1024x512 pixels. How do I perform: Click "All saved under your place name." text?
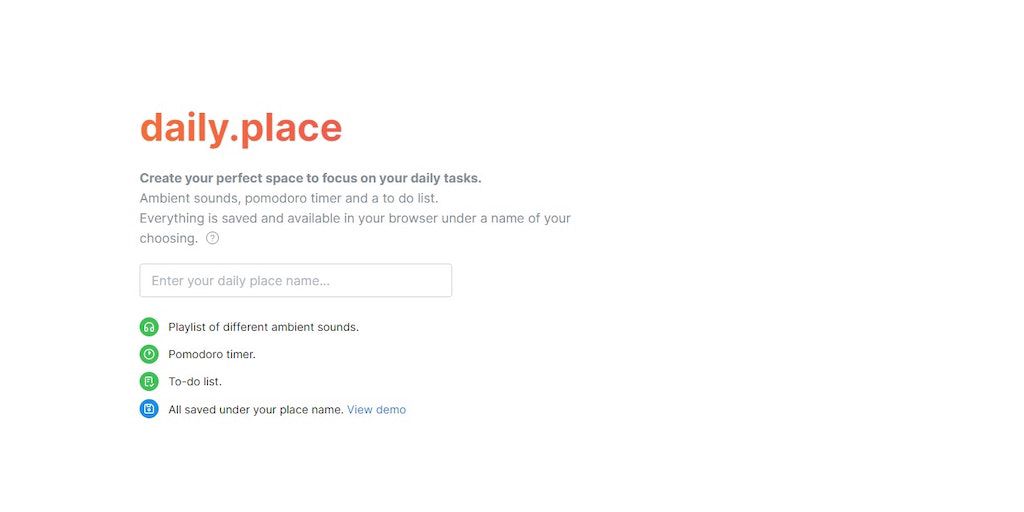pyautogui.click(x=255, y=409)
